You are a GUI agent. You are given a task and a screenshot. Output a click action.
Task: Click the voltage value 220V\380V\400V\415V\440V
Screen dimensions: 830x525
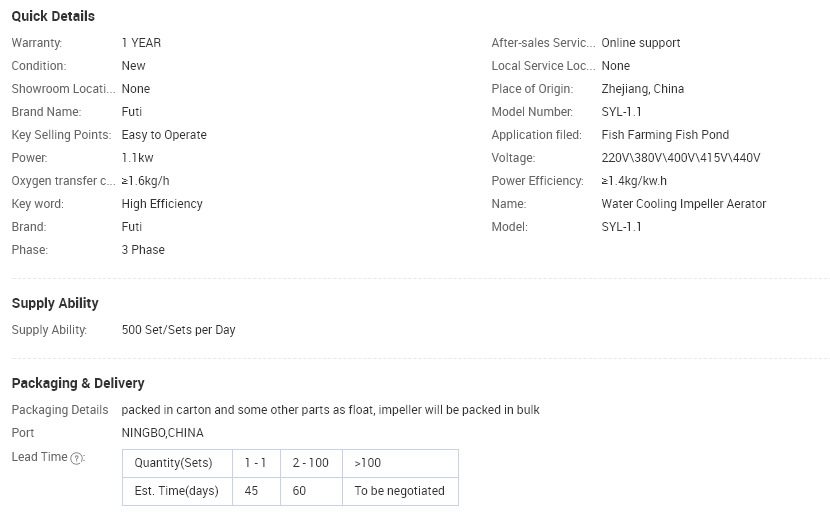coord(681,158)
